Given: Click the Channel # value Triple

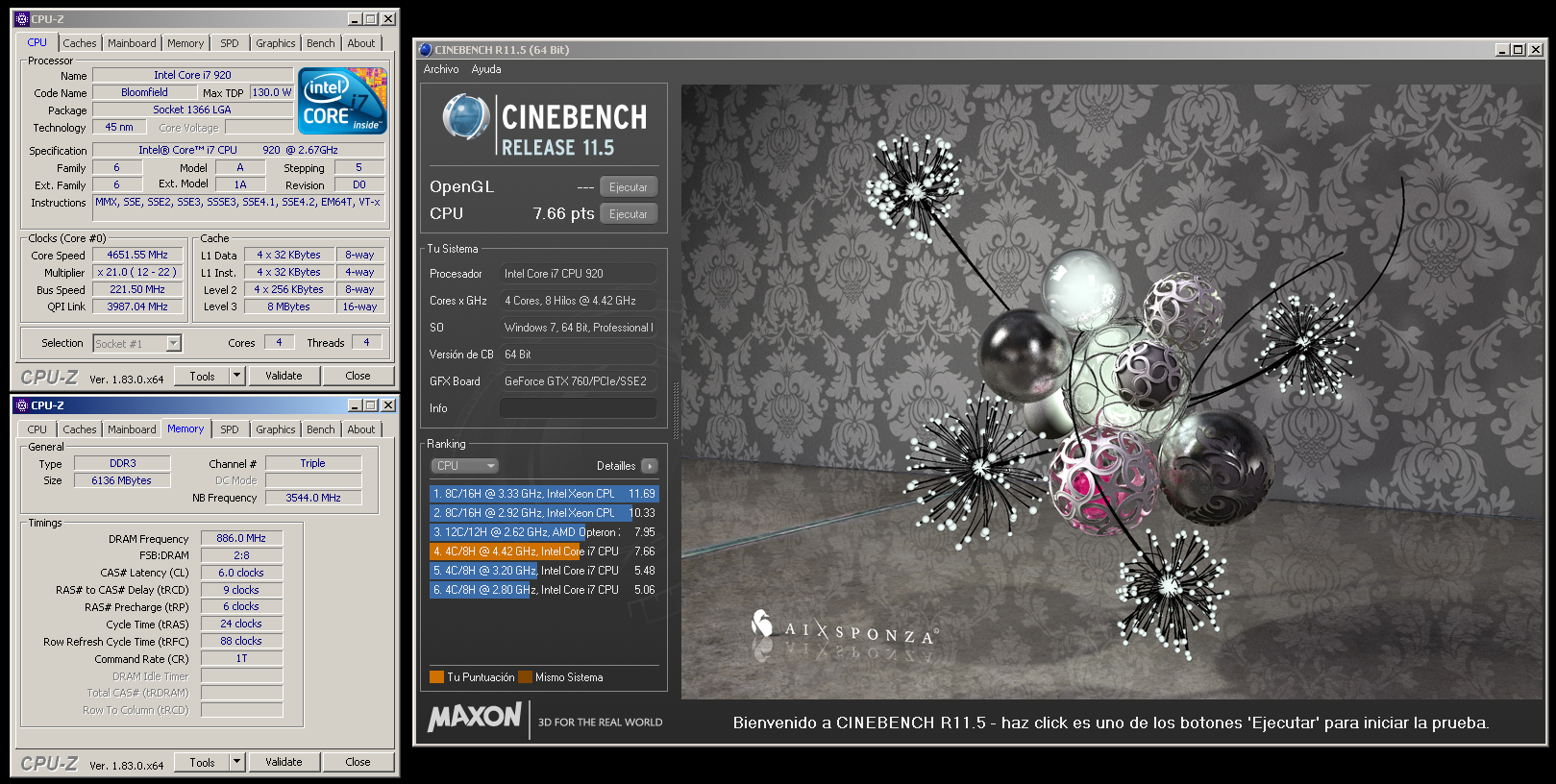Looking at the screenshot, I should 313,463.
